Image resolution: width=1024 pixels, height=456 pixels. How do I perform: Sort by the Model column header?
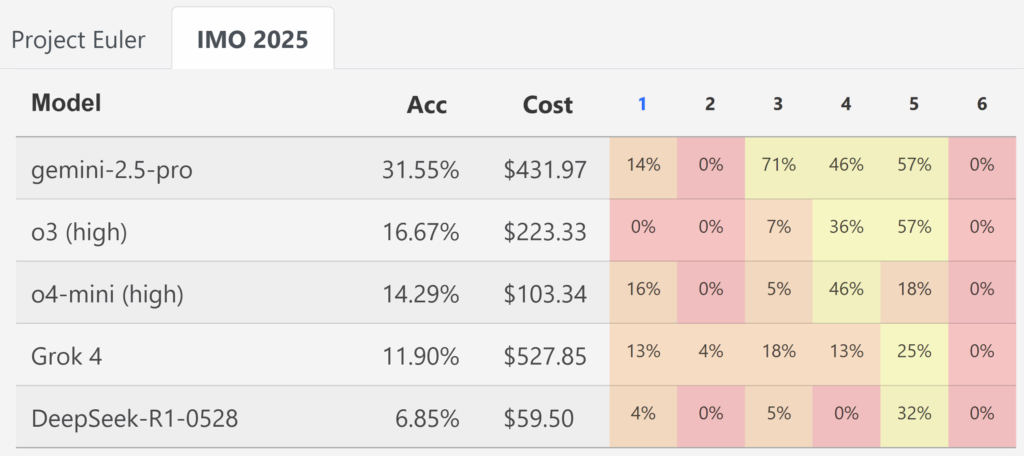67,103
